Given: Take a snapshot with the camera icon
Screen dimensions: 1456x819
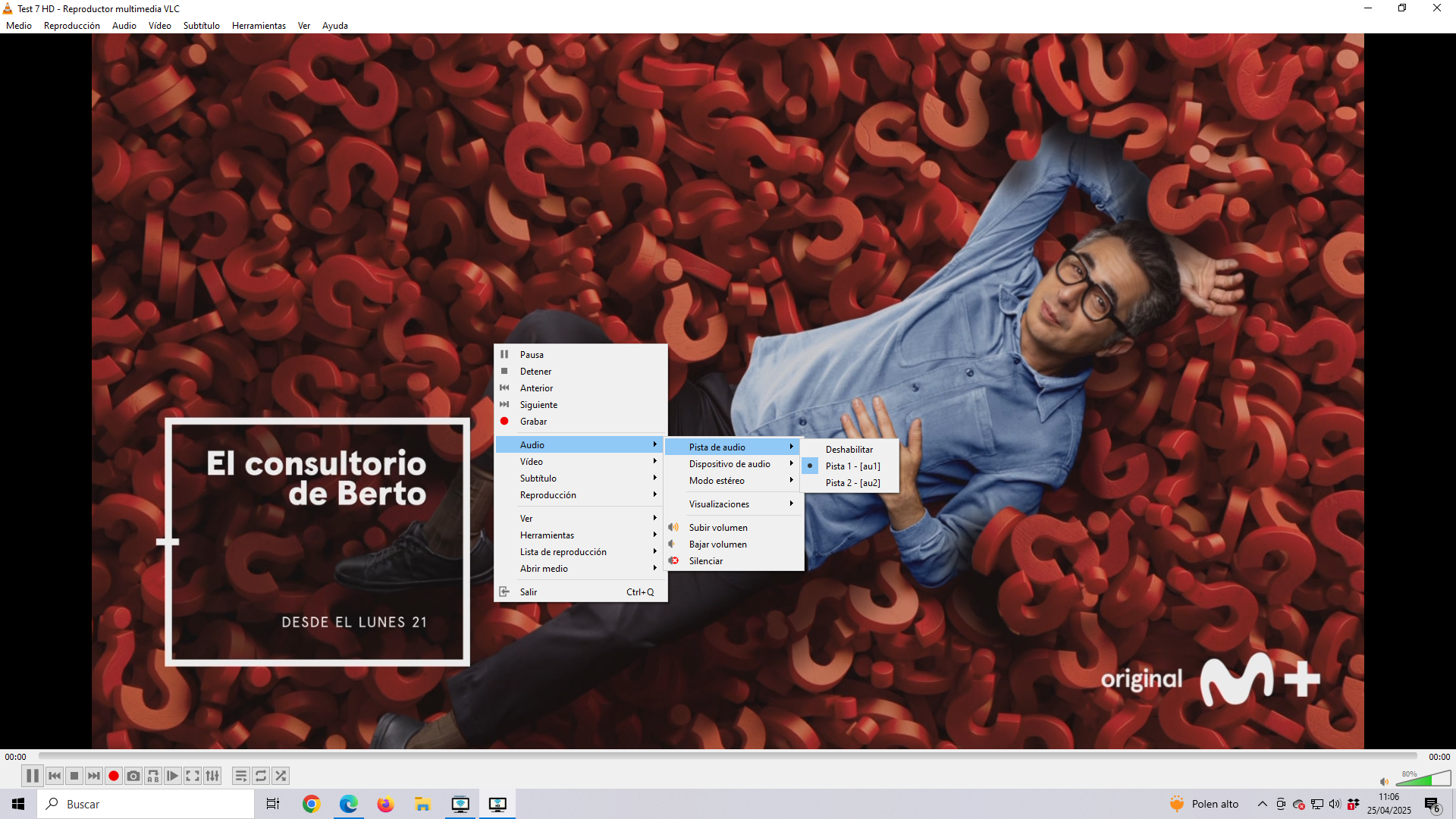Looking at the screenshot, I should [133, 776].
